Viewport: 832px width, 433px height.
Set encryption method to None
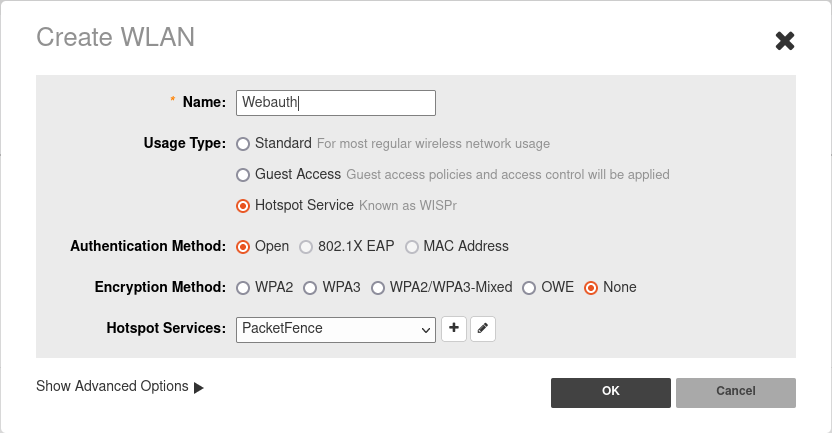tap(591, 288)
